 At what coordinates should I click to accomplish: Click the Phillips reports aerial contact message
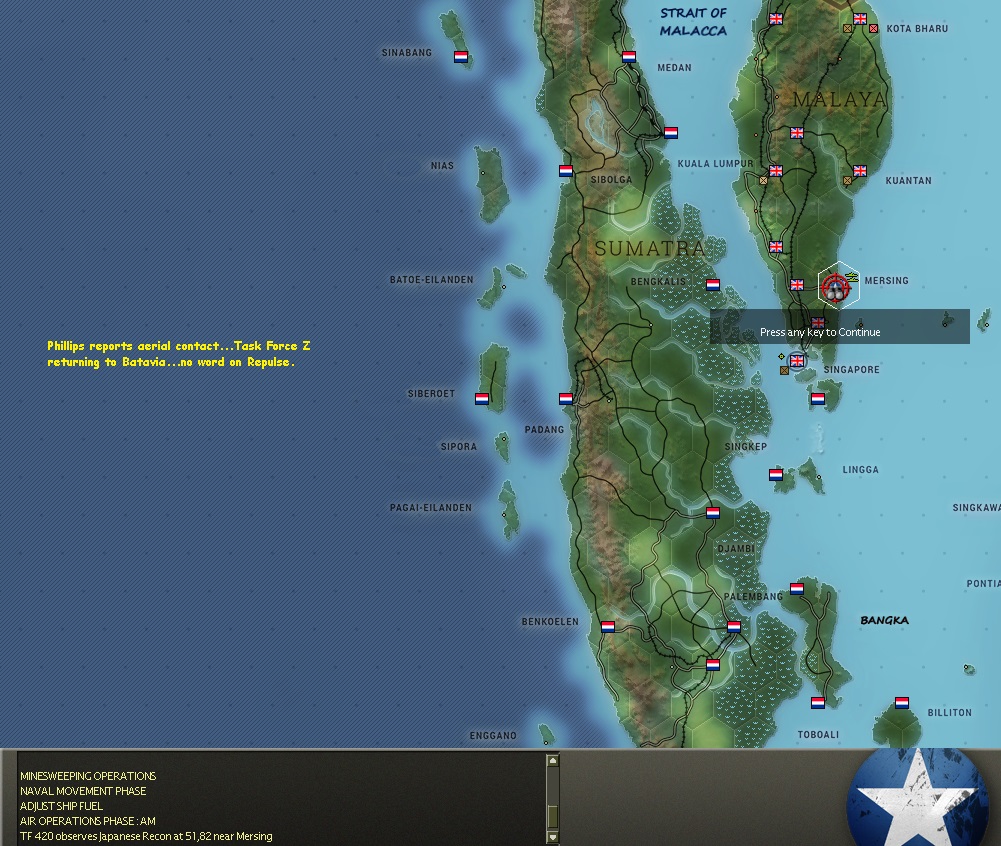click(x=179, y=354)
